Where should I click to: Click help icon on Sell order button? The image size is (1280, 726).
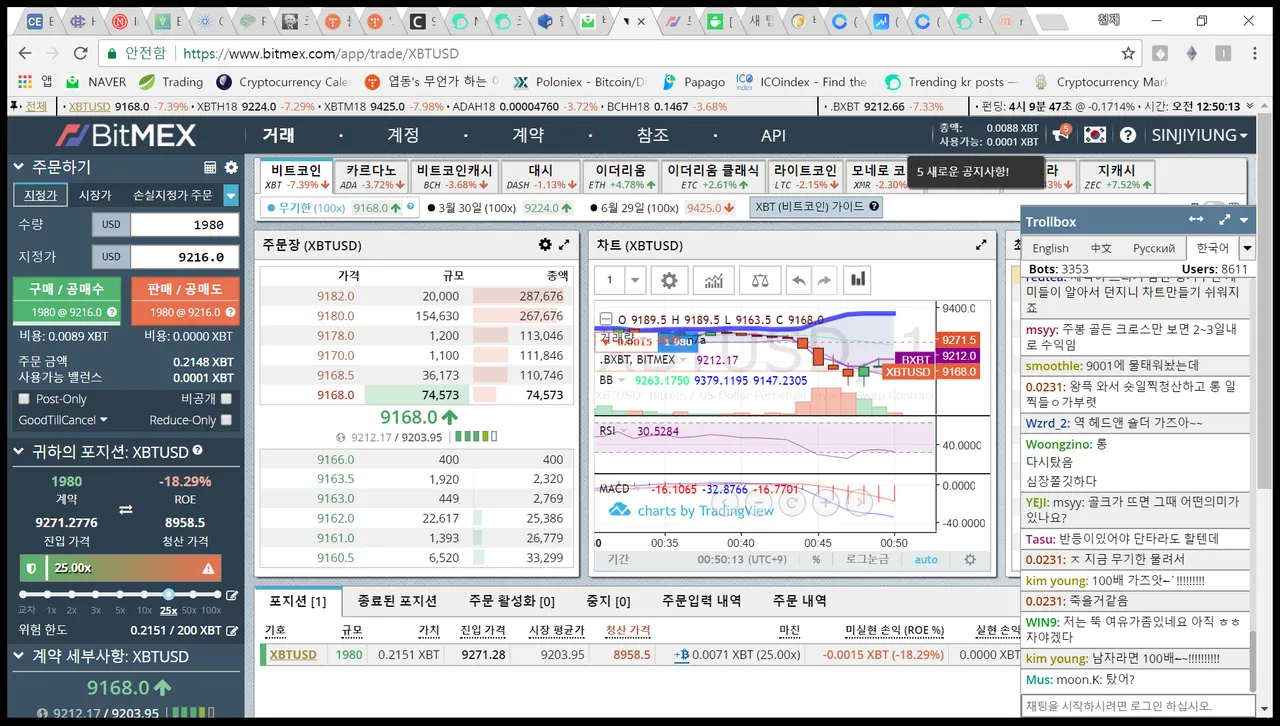[x=231, y=313]
